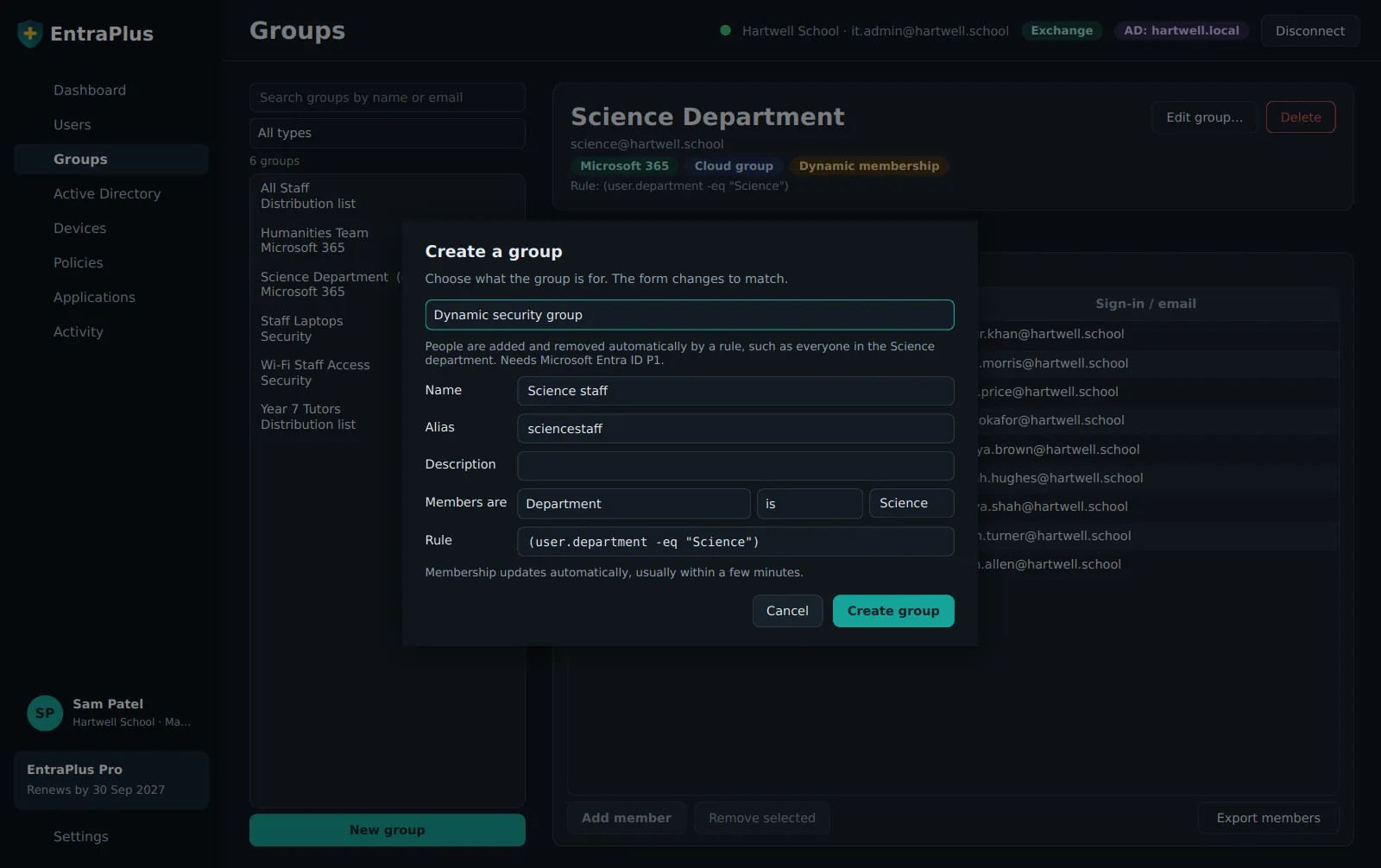Click the New group button
1381x868 pixels.
click(387, 830)
